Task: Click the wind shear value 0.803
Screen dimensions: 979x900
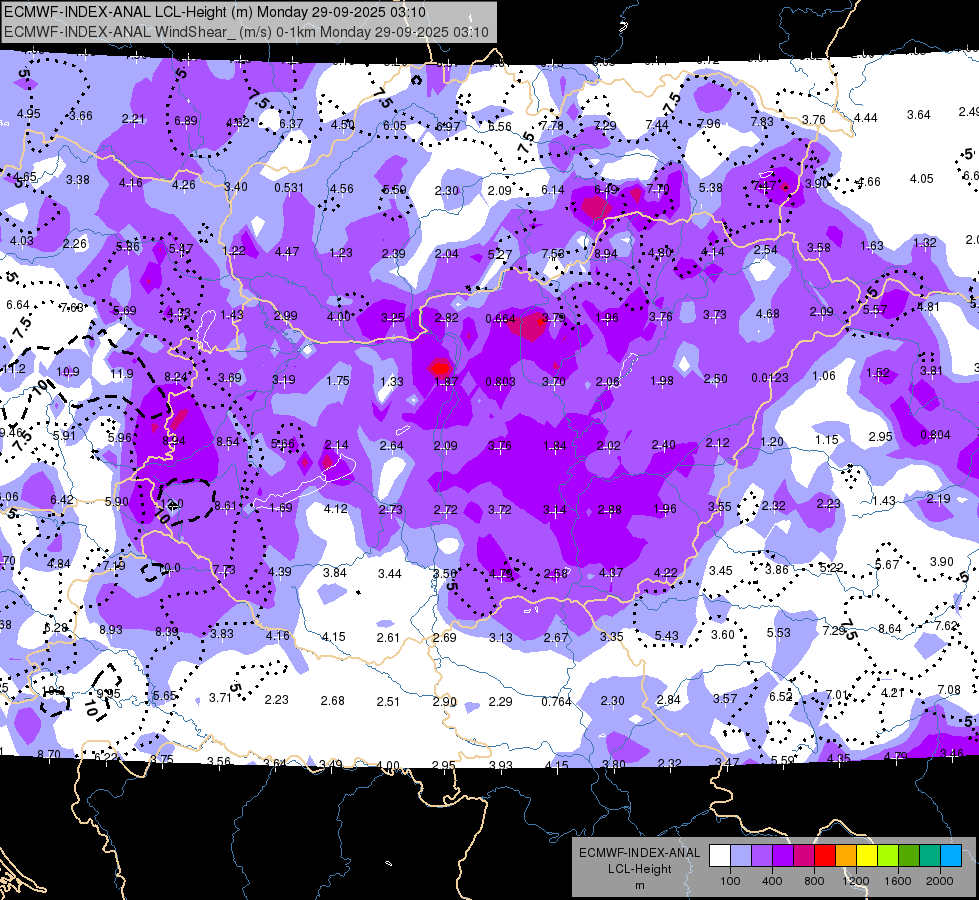Action: (500, 382)
